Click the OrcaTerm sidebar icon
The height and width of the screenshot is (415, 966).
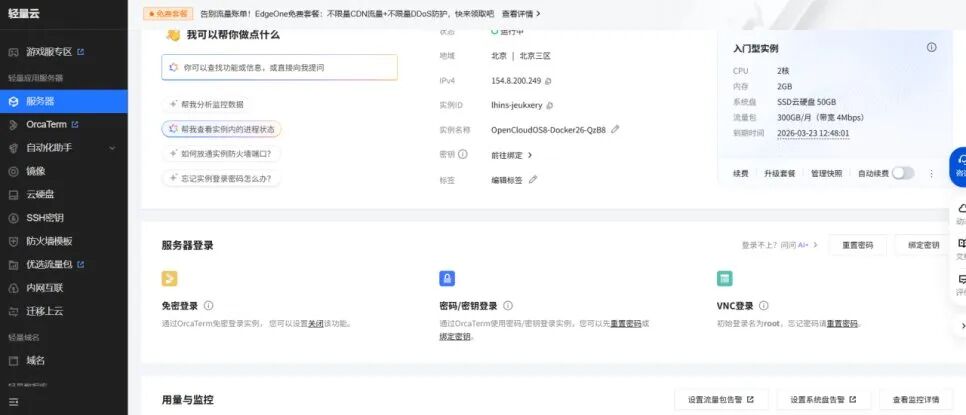[x=14, y=124]
